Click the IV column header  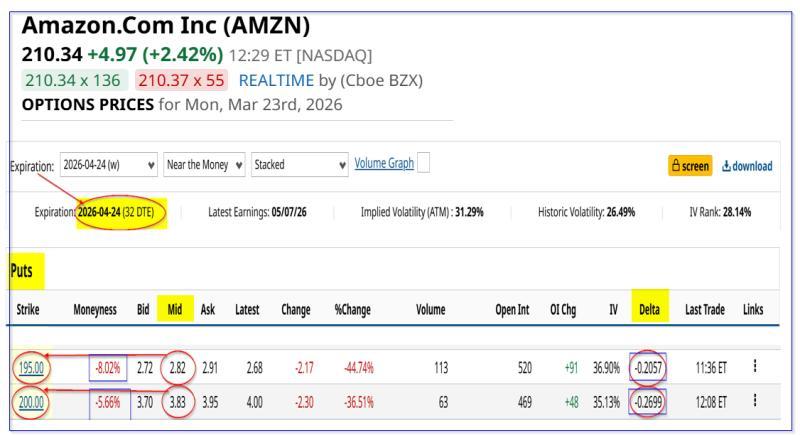(x=612, y=310)
